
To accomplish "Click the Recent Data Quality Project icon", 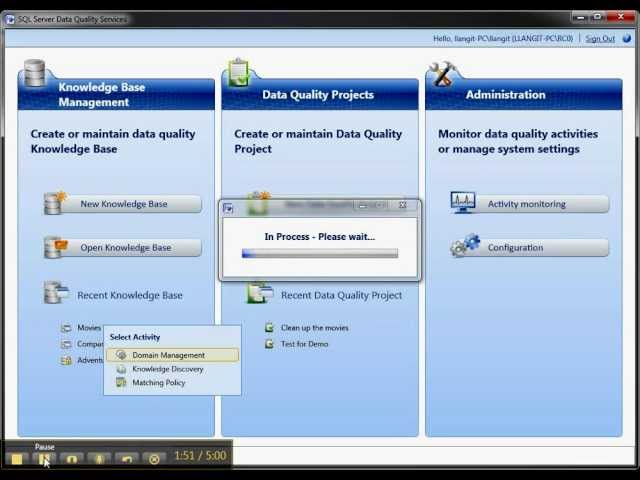I will click(x=259, y=292).
